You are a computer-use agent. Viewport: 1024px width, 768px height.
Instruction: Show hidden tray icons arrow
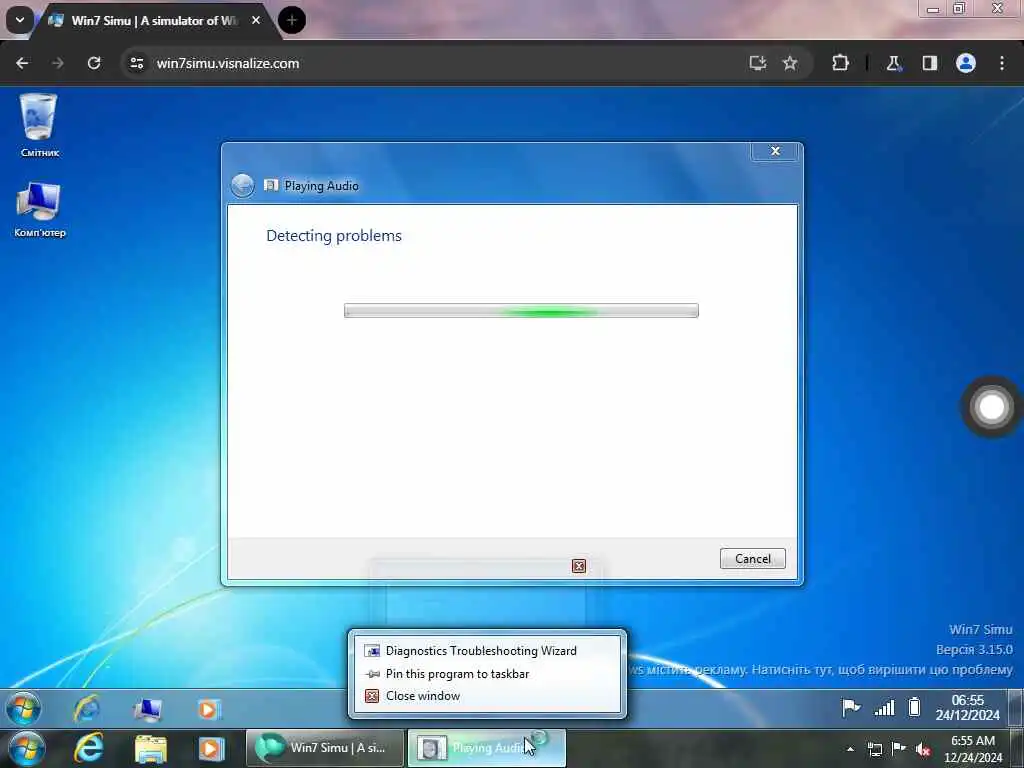[850, 749]
